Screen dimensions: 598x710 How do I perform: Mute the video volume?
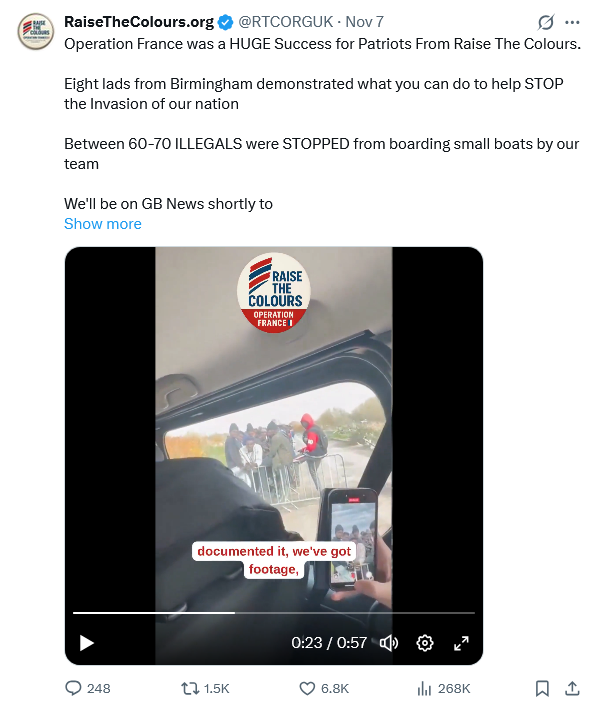[388, 643]
